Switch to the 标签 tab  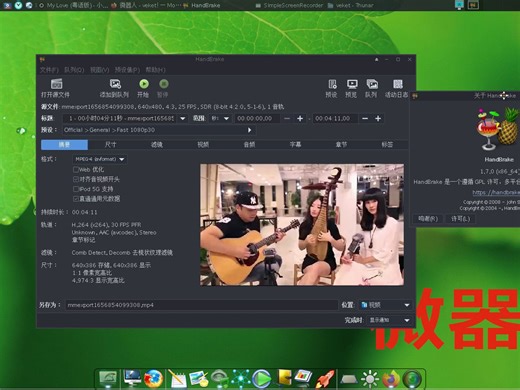(387, 145)
